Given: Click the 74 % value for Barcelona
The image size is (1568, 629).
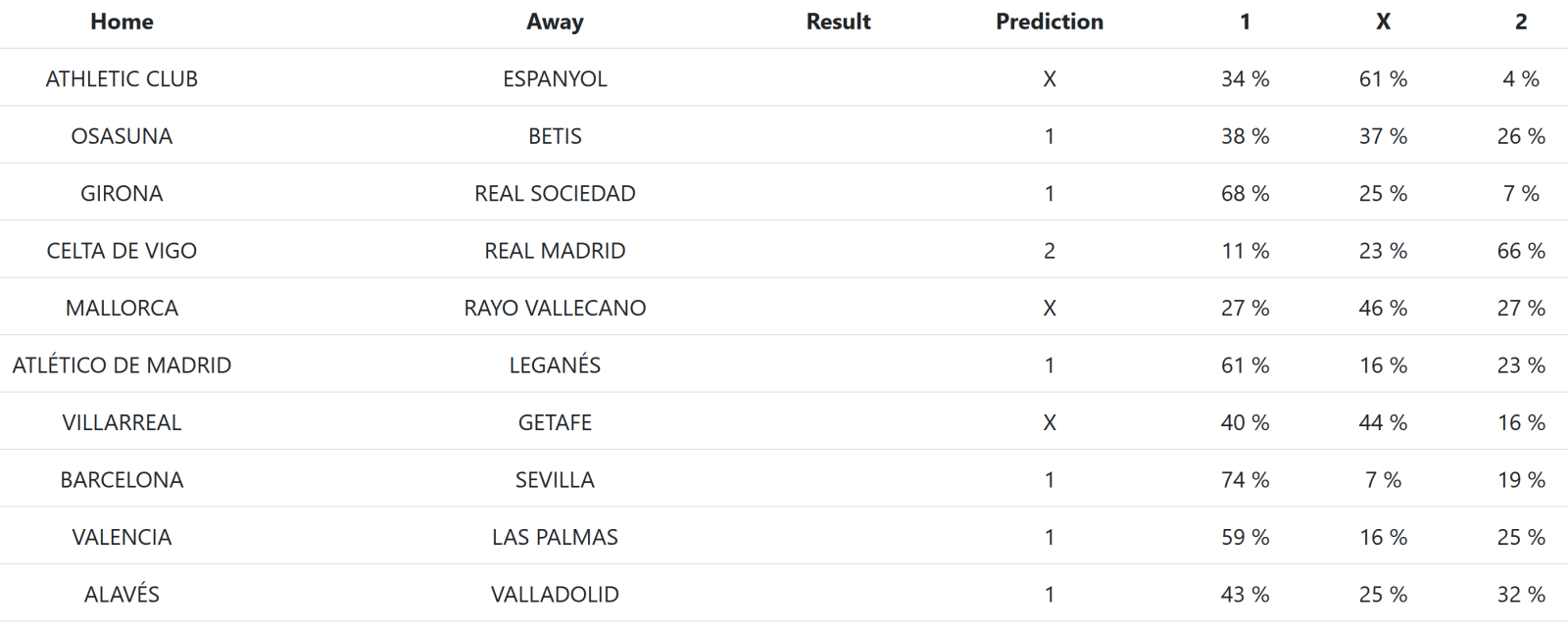Looking at the screenshot, I should pyautogui.click(x=1245, y=480).
